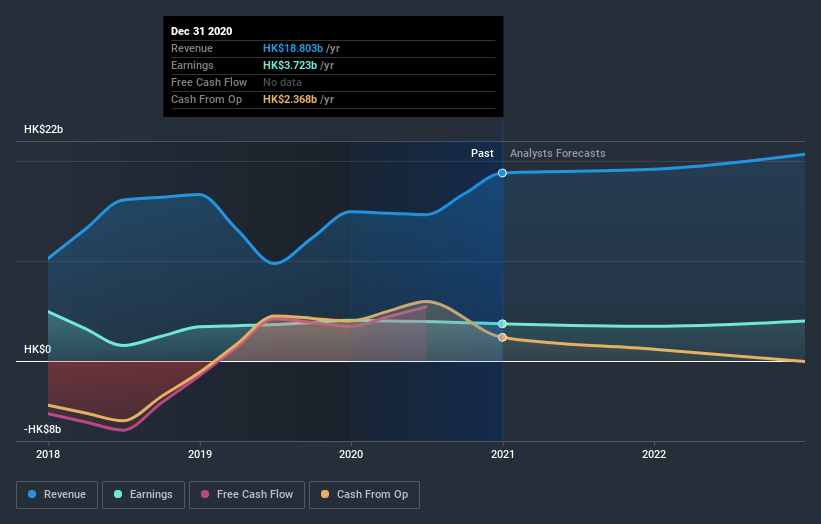821x524 pixels.
Task: Select the HK$18.803b revenue value in tooltip
Action: click(x=293, y=48)
